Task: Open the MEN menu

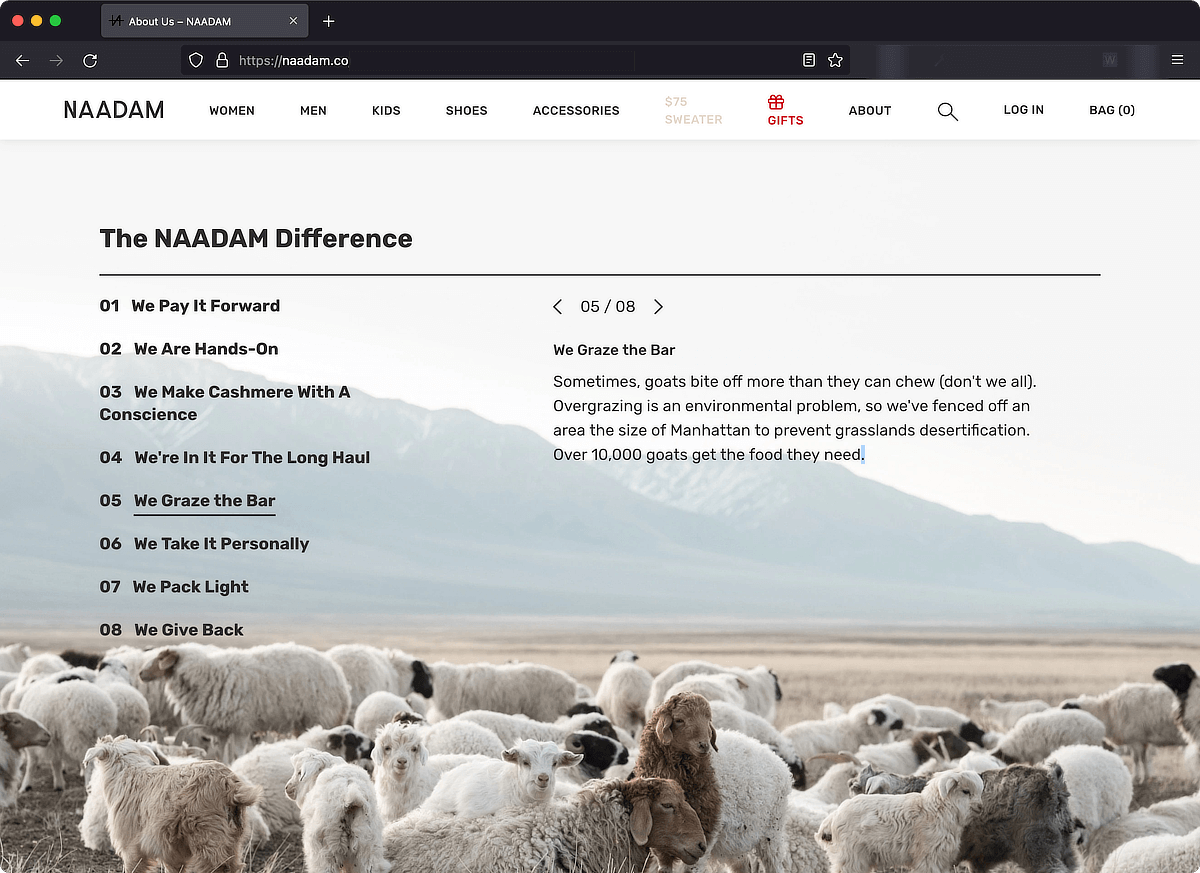Action: [x=313, y=111]
